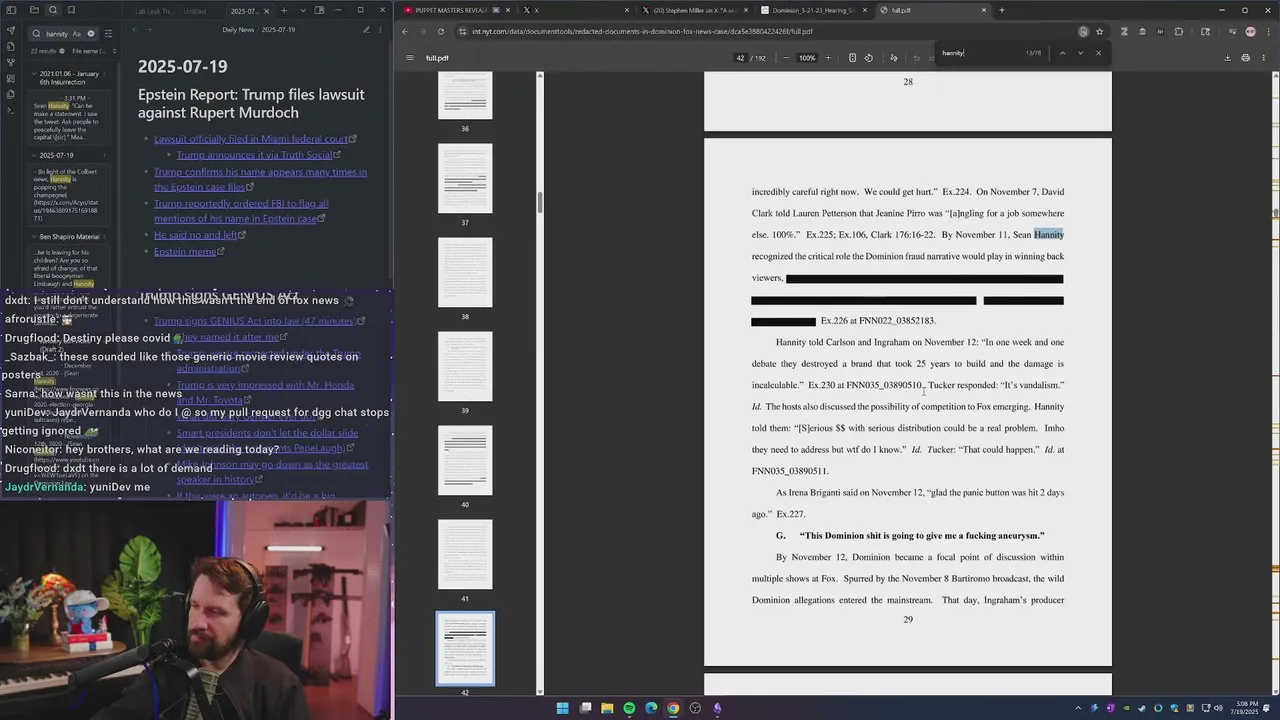Zoom out the PDF with minus button
Screen dimensions: 1280x720
(x=786, y=58)
